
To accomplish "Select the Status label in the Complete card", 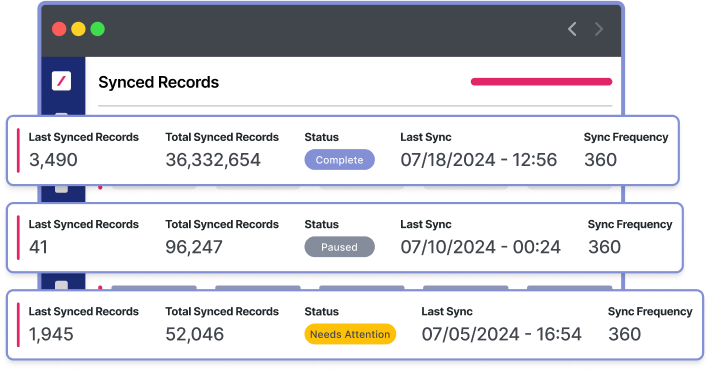I will (321, 137).
